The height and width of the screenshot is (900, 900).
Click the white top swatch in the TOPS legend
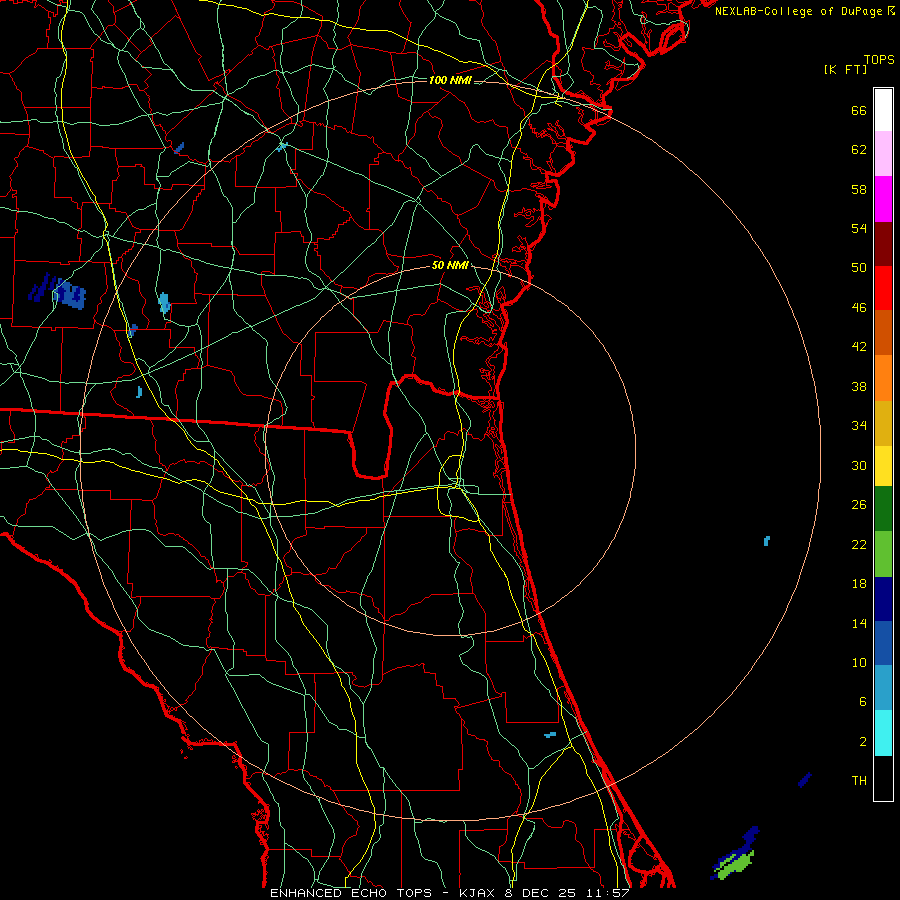coord(883,110)
